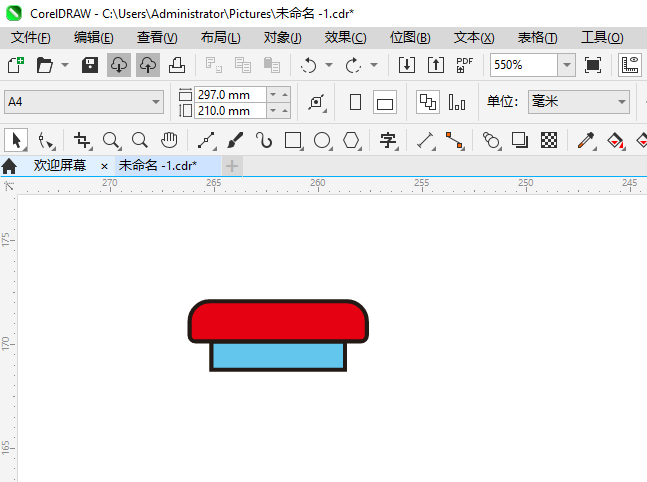
Task: Click the page width 297.0 mm field
Action: pyautogui.click(x=231, y=95)
